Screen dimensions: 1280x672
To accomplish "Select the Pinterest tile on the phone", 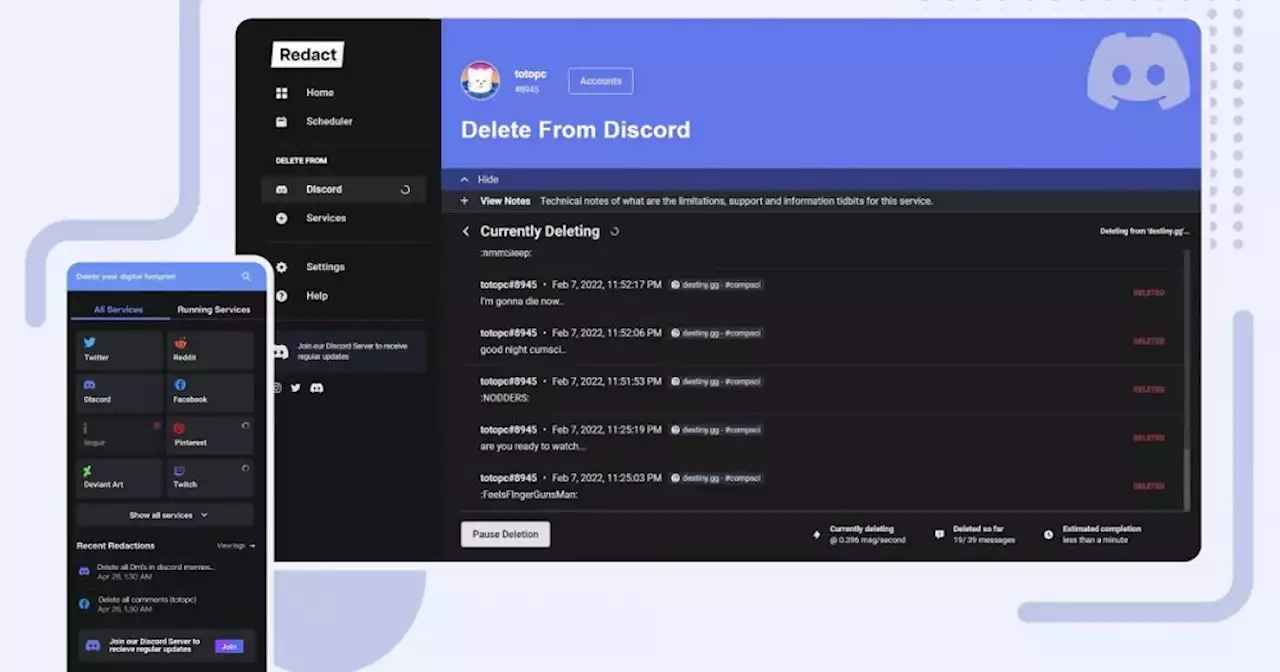I will 210,435.
